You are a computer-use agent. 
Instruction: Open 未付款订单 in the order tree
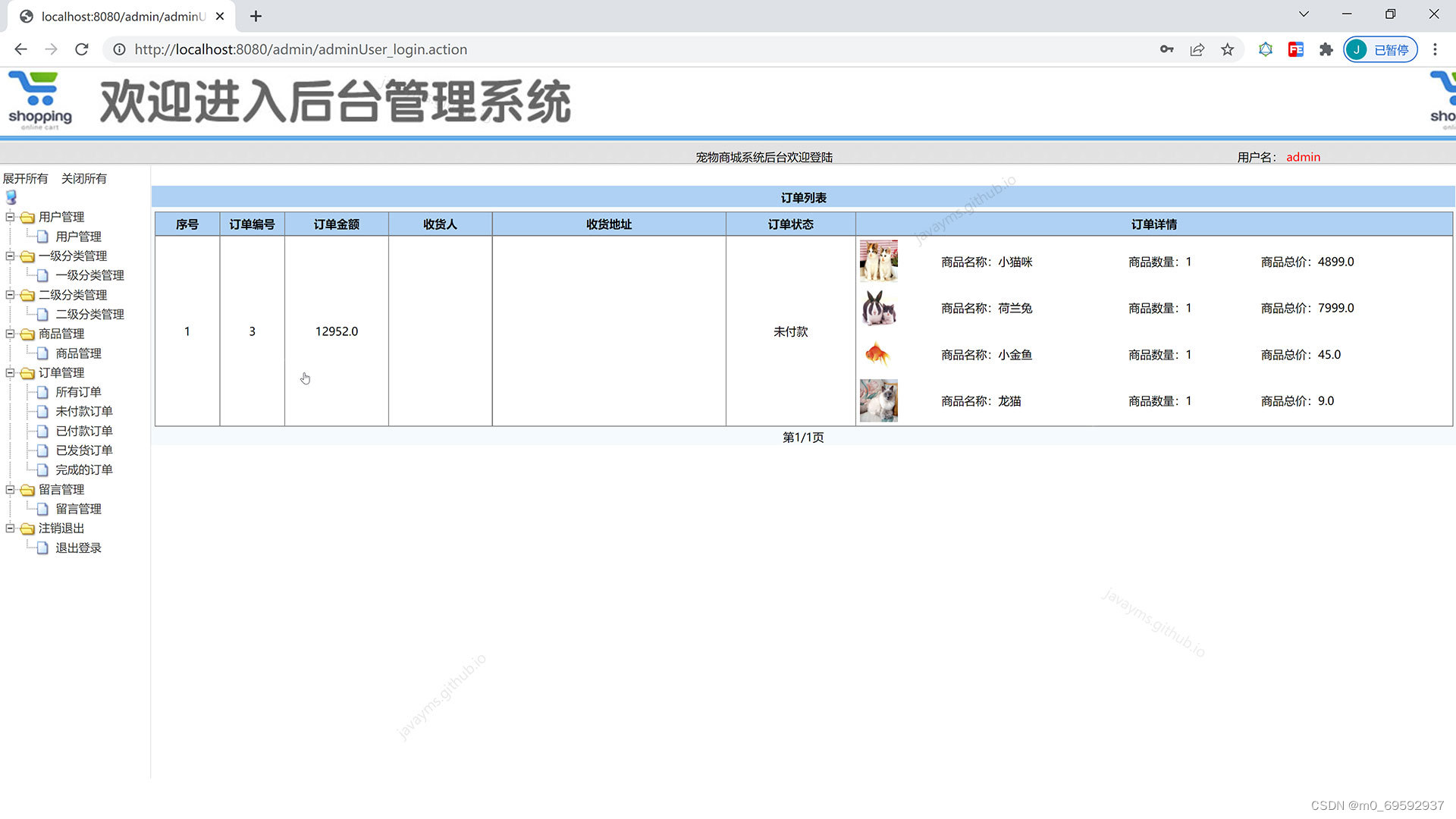click(84, 411)
